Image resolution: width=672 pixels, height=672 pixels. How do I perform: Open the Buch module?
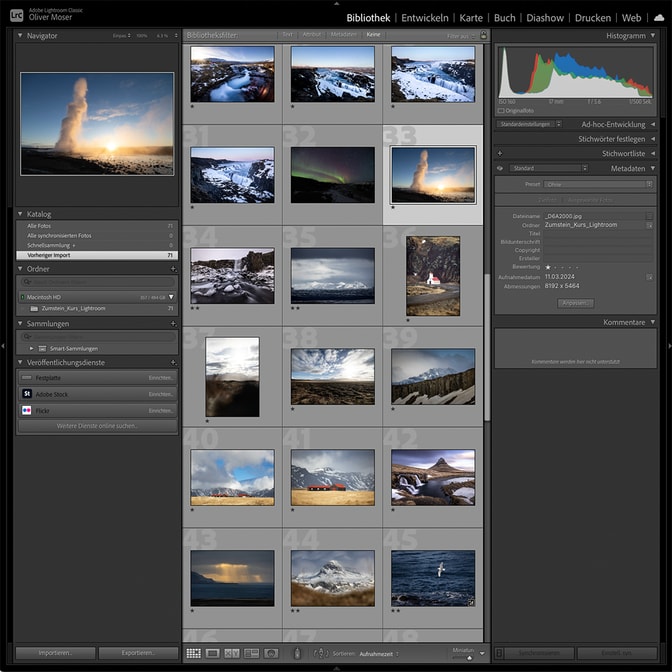coord(504,18)
